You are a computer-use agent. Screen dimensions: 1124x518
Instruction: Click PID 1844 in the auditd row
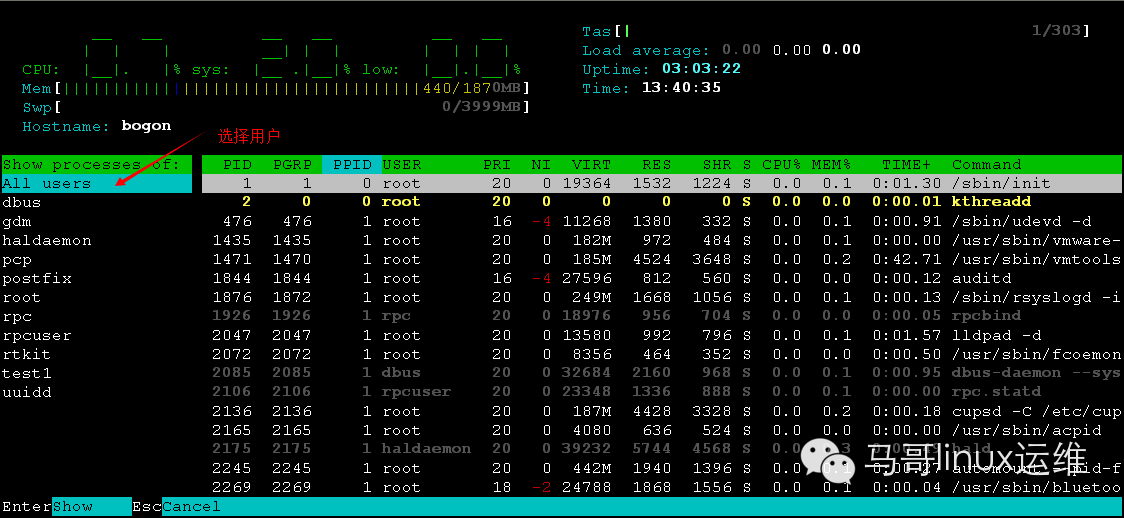(x=232, y=279)
